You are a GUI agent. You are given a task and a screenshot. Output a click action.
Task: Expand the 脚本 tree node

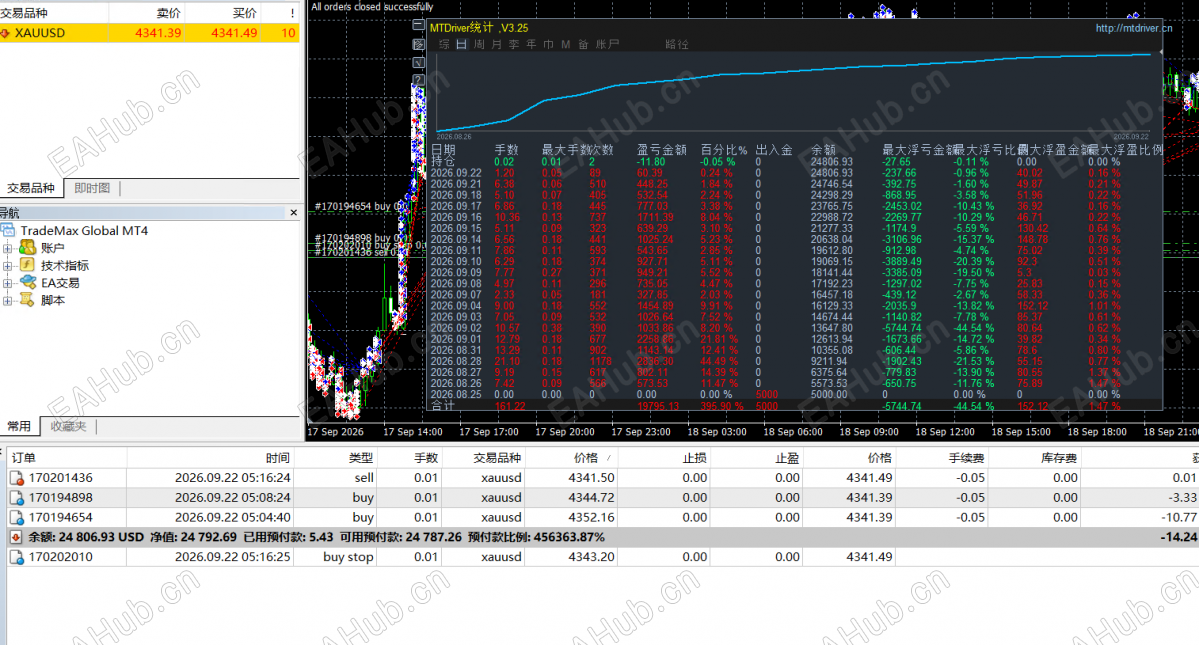[x=8, y=300]
